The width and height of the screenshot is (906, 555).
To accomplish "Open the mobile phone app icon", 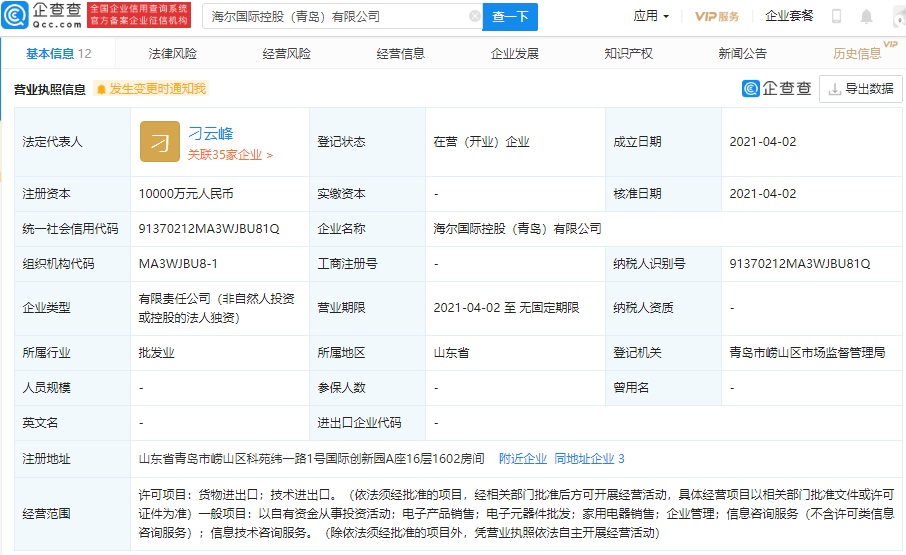I will 837,16.
